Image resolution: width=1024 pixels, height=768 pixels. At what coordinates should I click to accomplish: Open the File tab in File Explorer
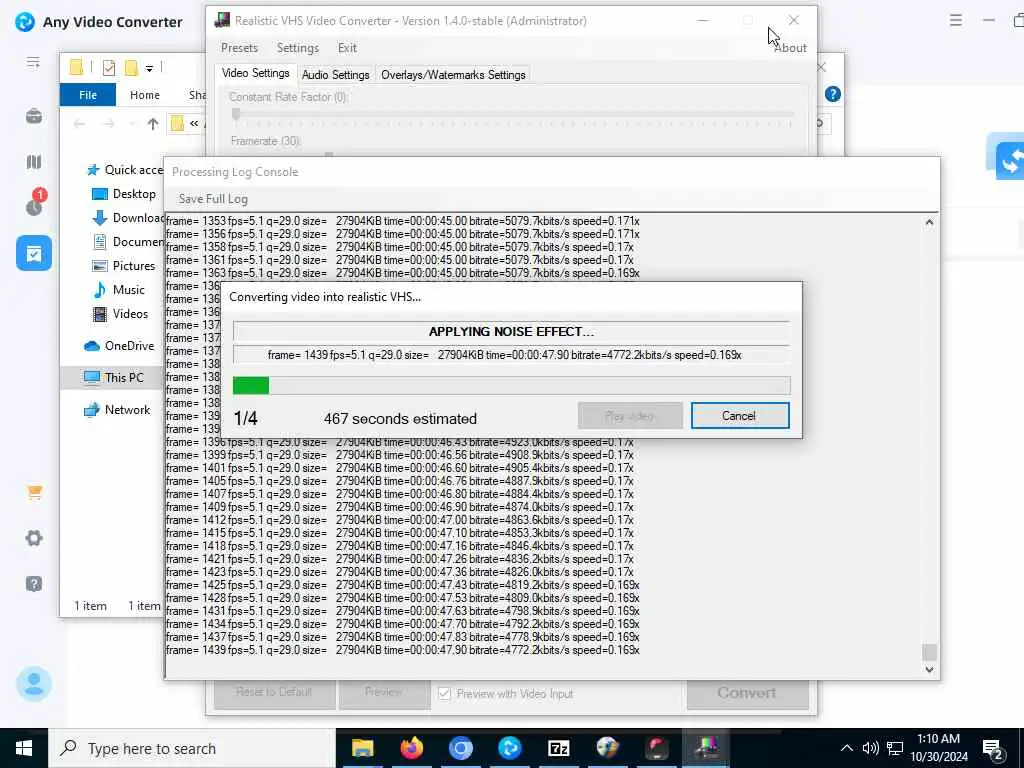coord(88,95)
